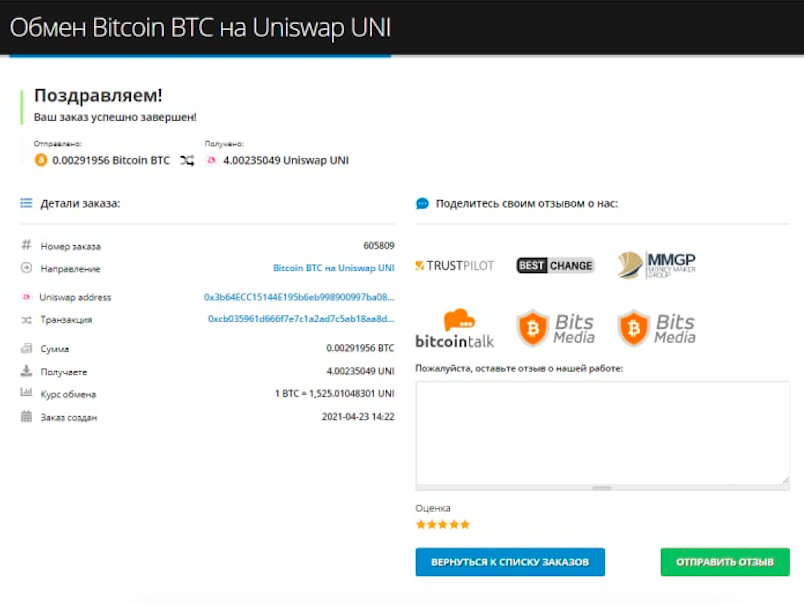The image size is (804, 604).
Task: Click the orange Bitcoin coin icon
Action: [41, 160]
